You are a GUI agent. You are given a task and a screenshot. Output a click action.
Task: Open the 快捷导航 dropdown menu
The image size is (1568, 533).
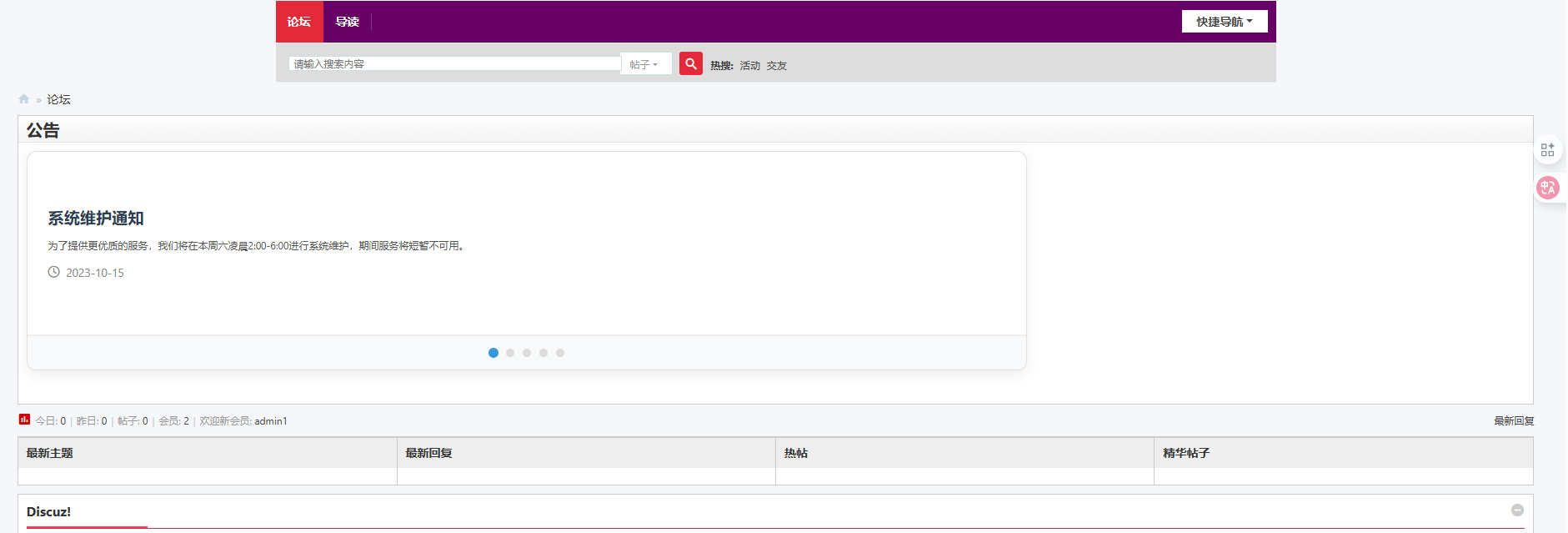click(x=1224, y=22)
